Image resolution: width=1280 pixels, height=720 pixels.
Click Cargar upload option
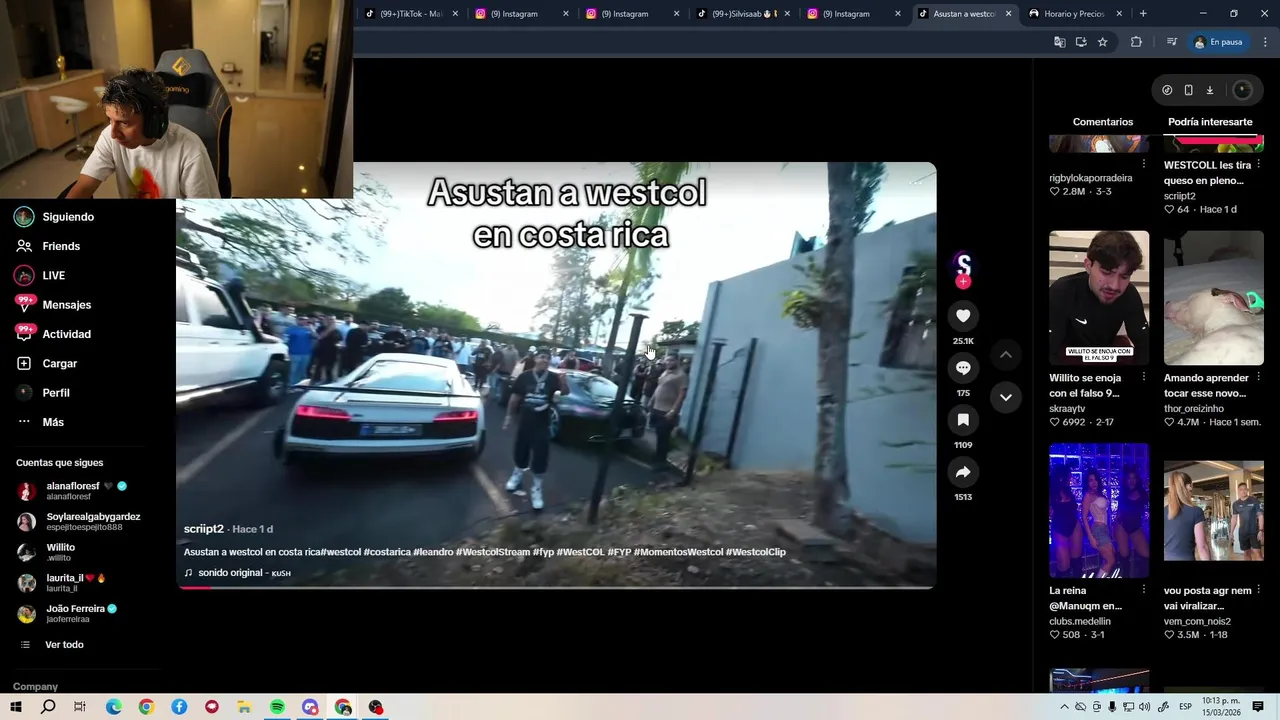point(59,363)
